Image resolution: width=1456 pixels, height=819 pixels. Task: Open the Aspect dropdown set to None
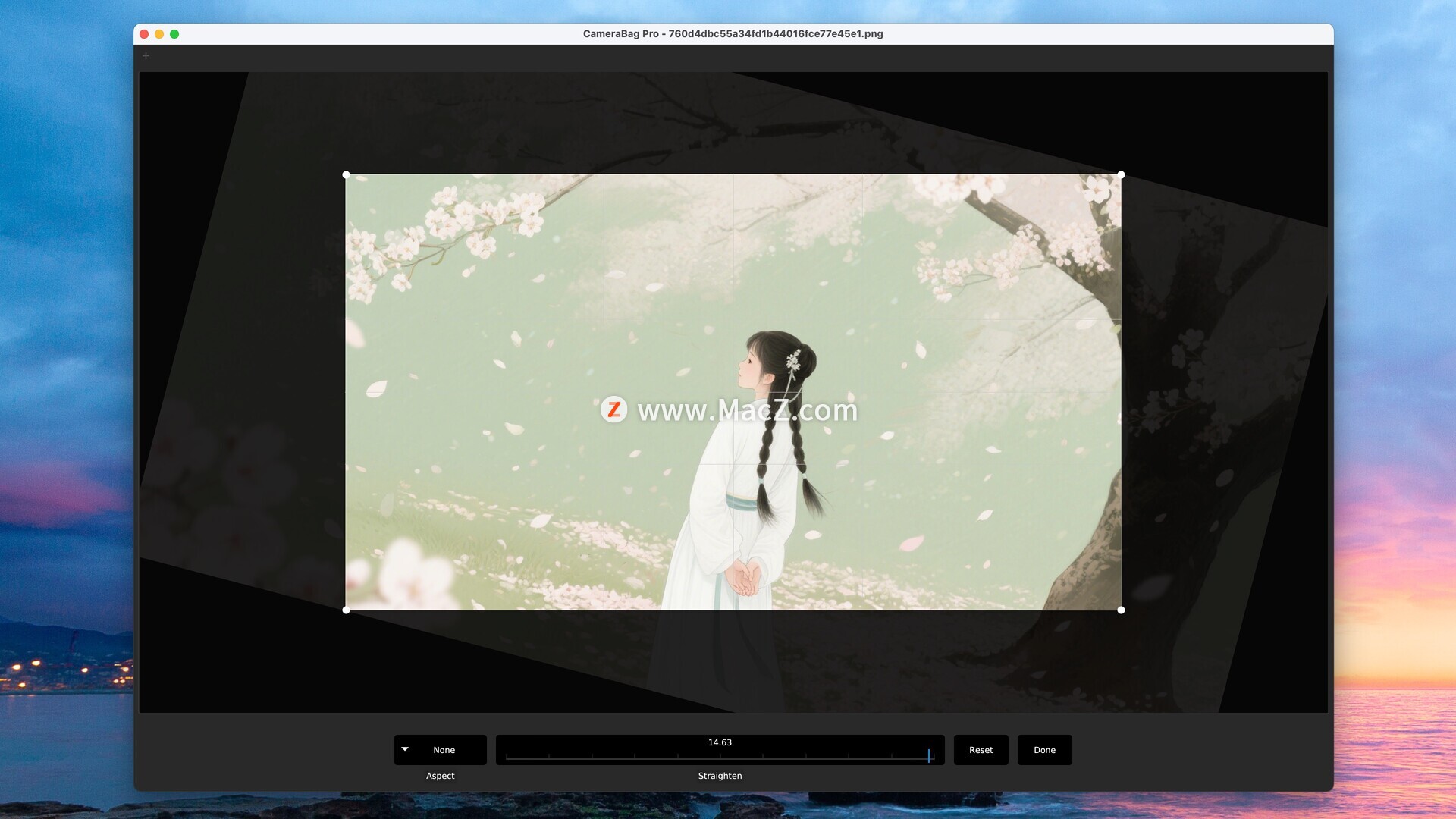[440, 749]
